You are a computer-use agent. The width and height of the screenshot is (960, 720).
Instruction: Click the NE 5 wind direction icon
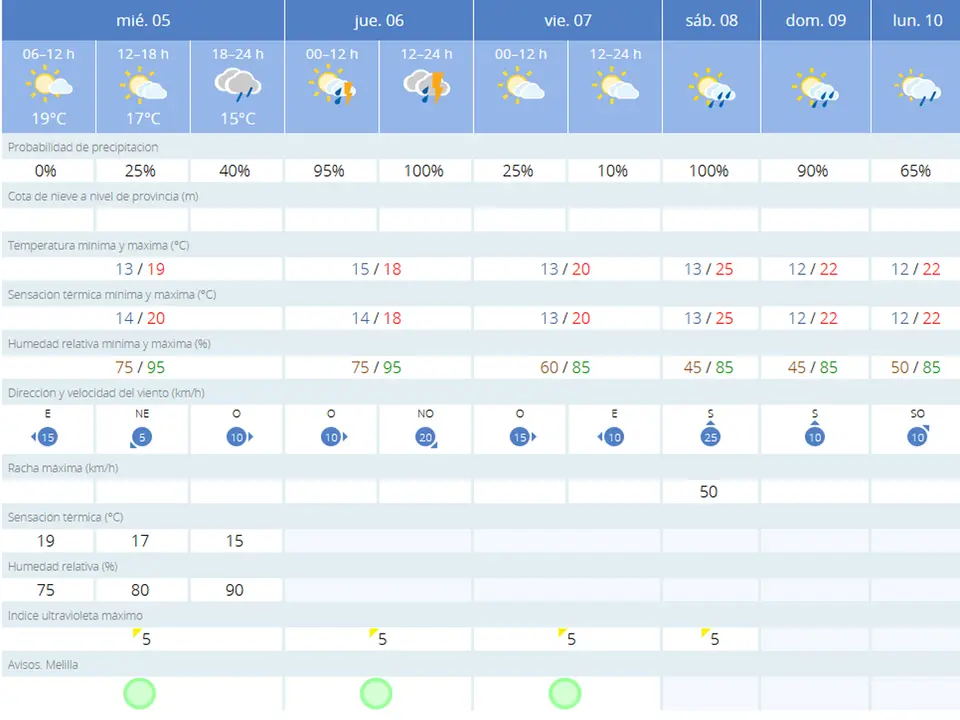click(x=141, y=438)
